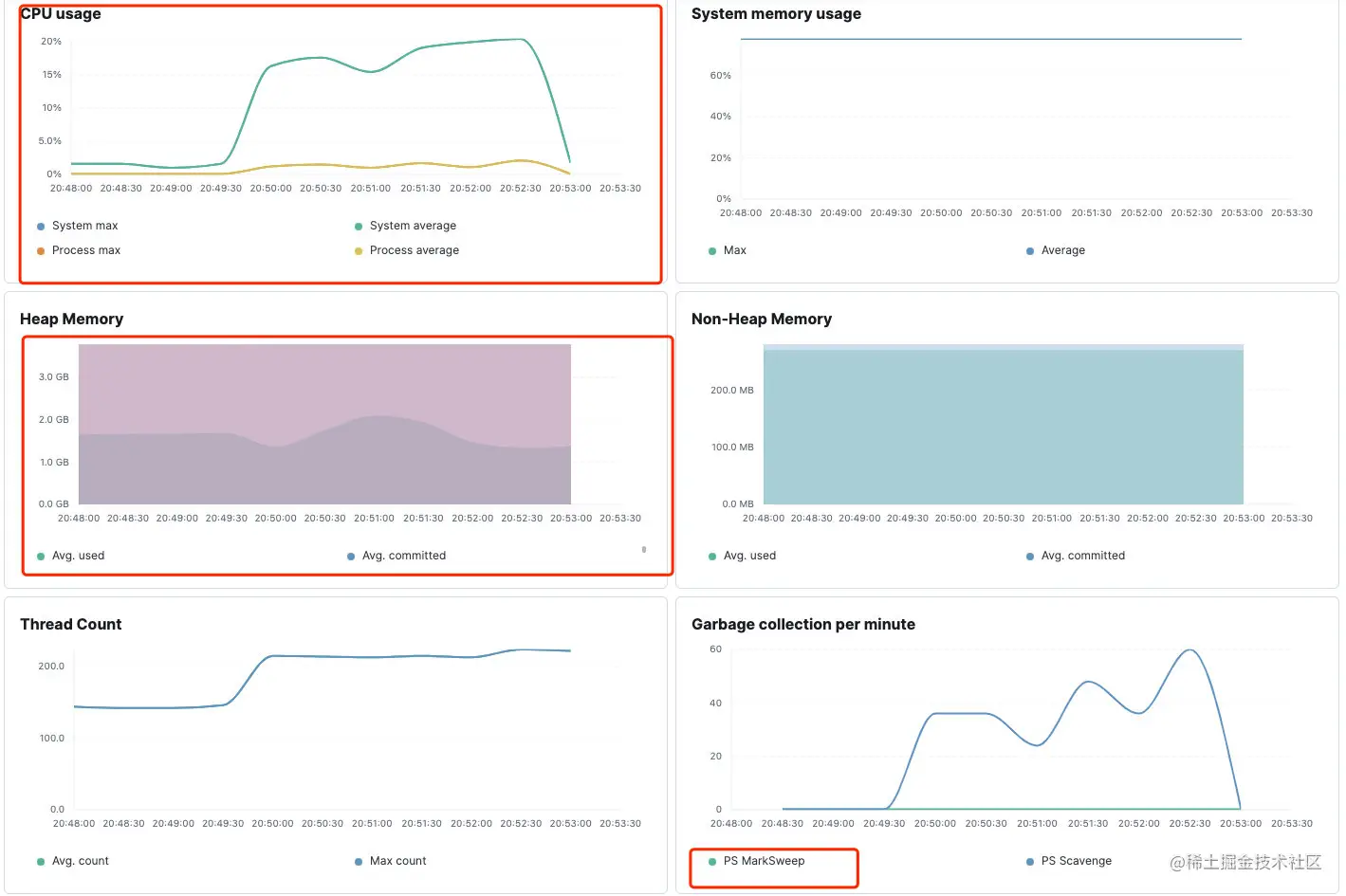Viewport: 1346px width, 896px height.
Task: Toggle the System max series in CPU usage legend
Action: coord(78,226)
